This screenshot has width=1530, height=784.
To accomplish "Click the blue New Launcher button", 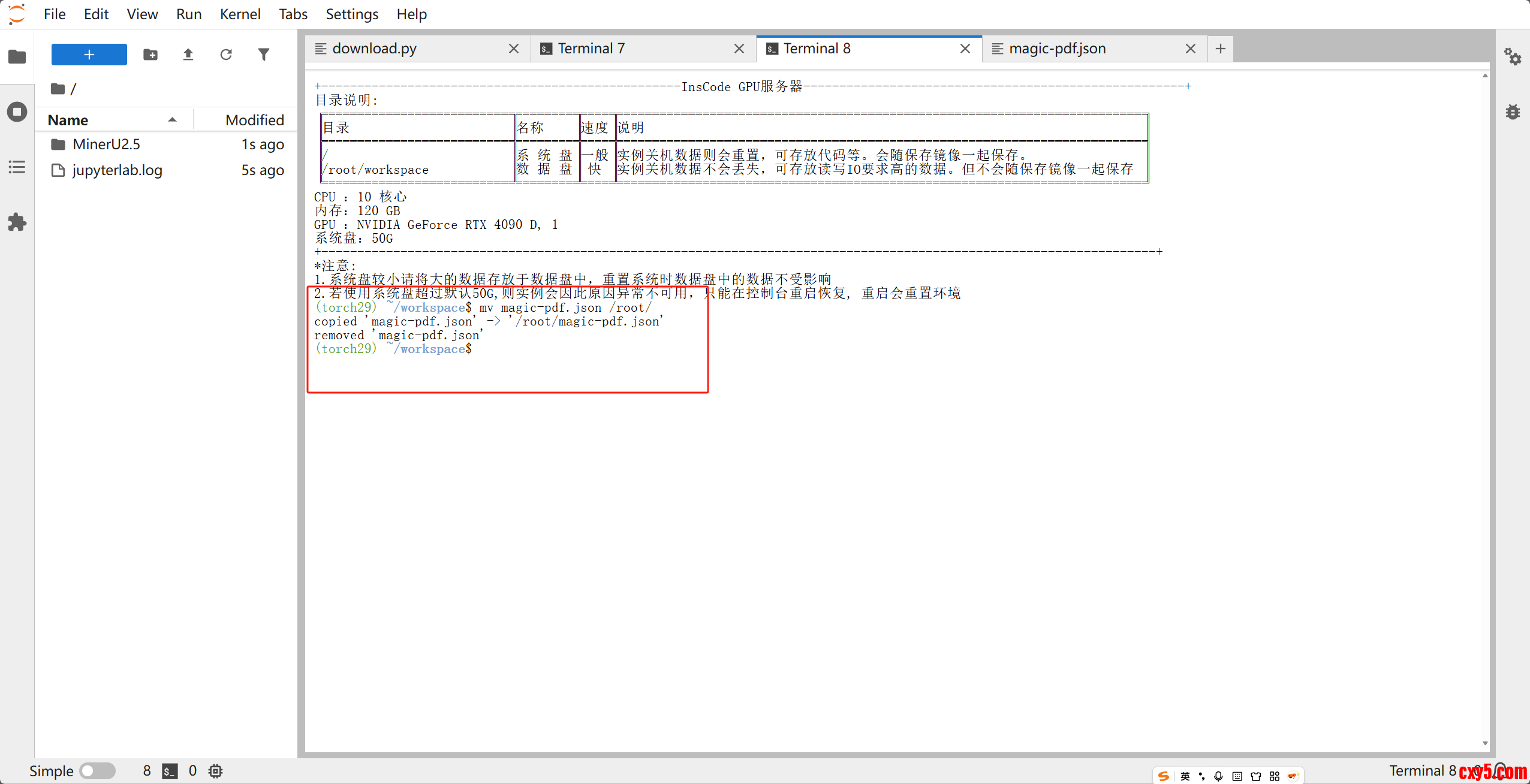I will click(x=89, y=55).
